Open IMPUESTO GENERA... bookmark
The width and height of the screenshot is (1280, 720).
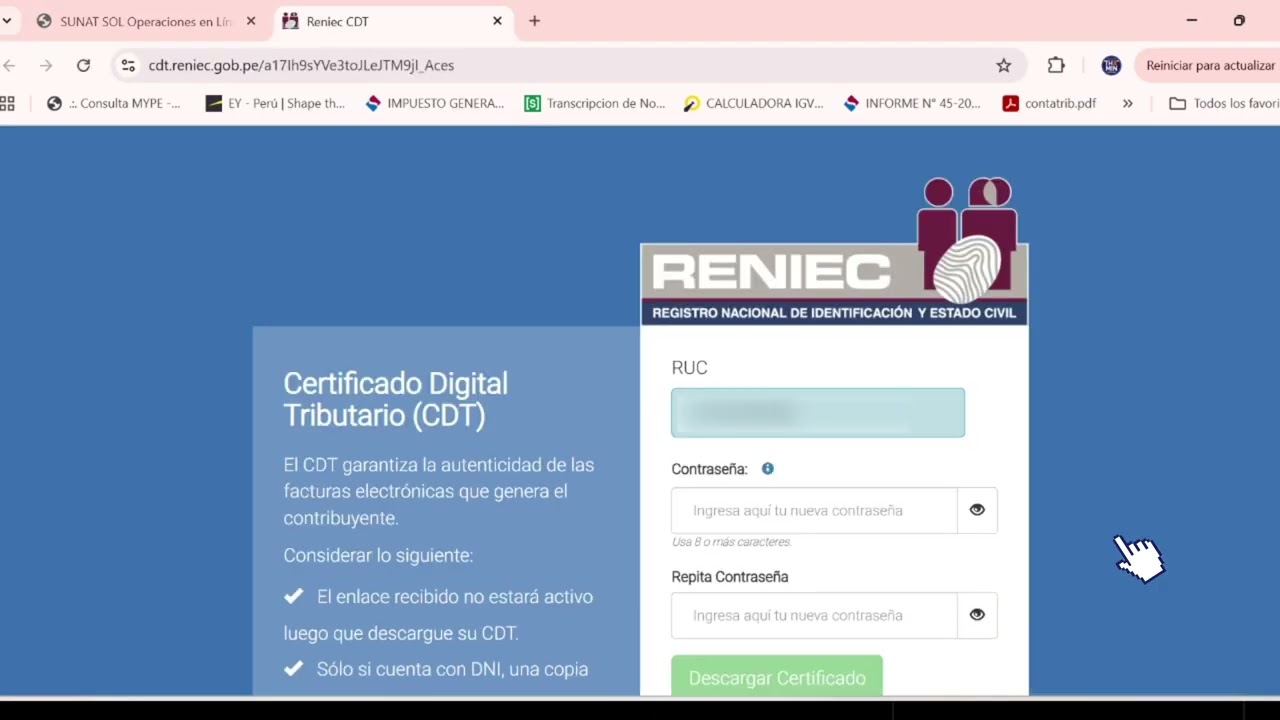coord(435,103)
